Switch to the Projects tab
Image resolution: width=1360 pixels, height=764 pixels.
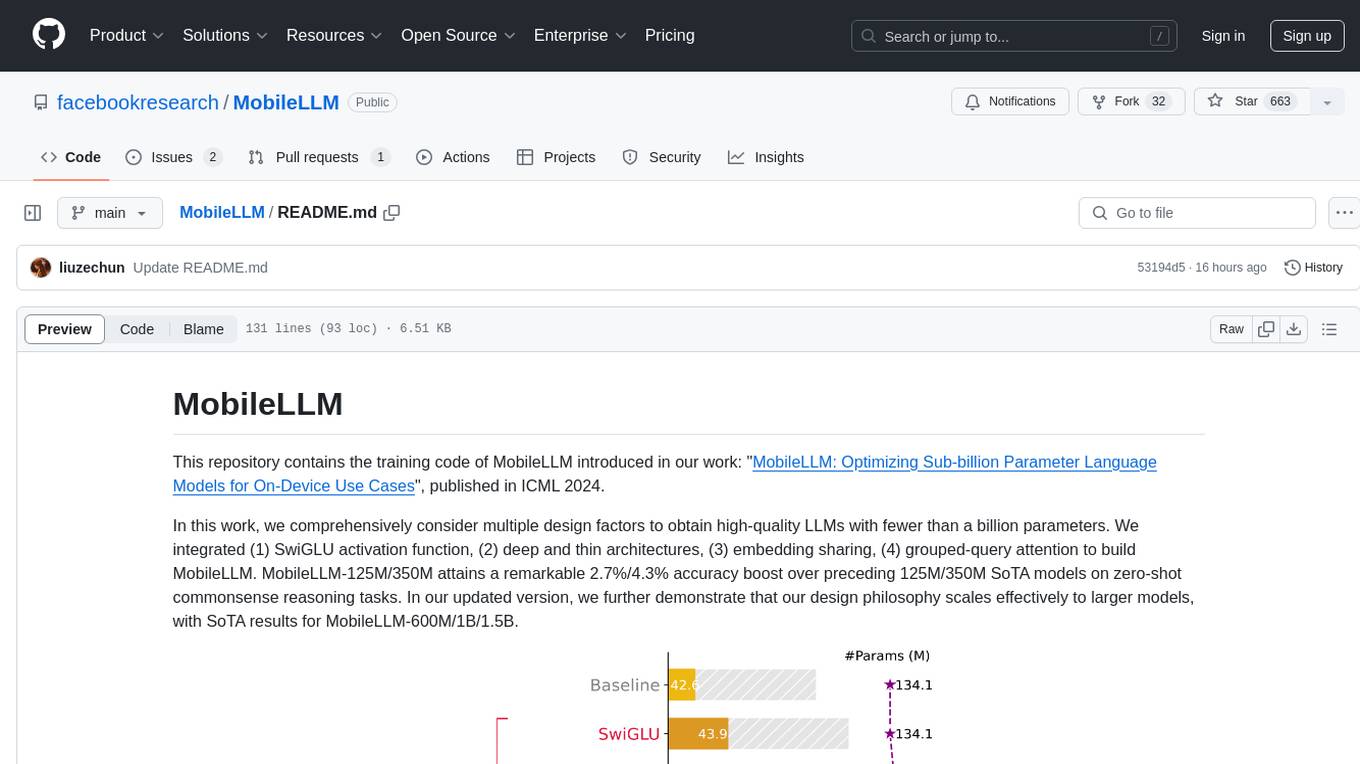point(556,157)
